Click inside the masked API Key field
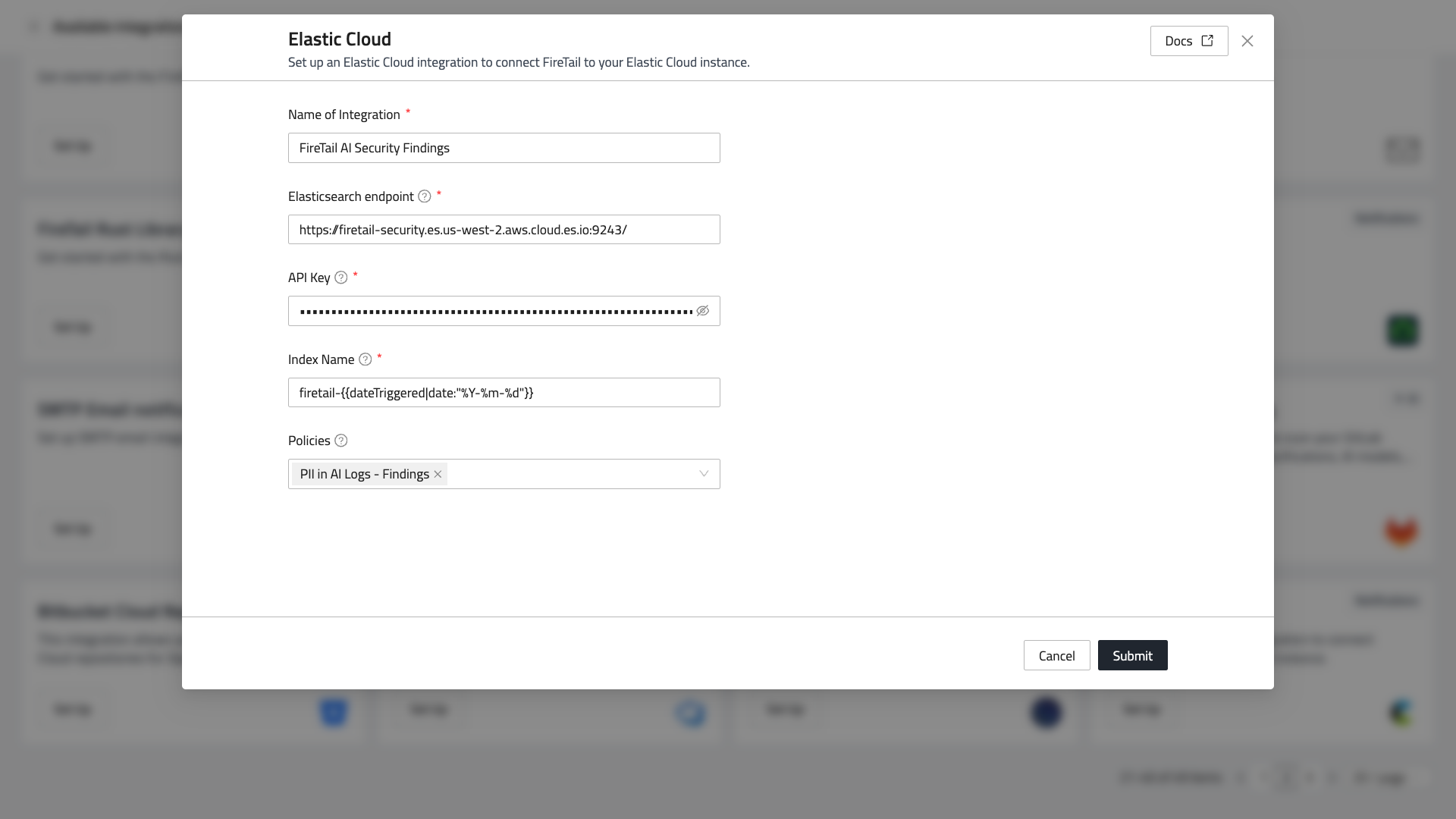This screenshot has height=819, width=1456. click(493, 311)
